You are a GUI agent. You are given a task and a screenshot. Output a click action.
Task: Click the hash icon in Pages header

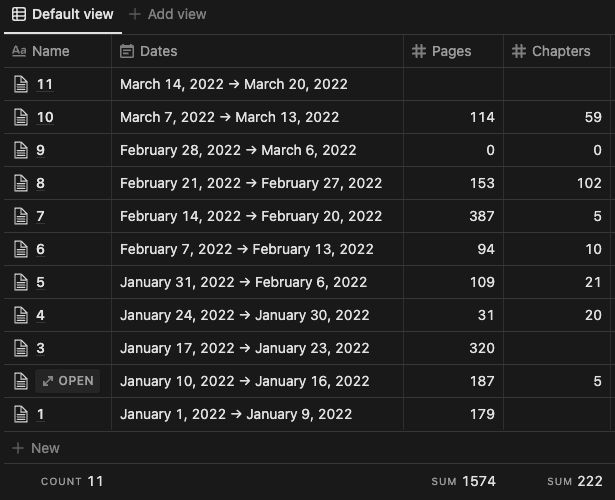point(419,51)
